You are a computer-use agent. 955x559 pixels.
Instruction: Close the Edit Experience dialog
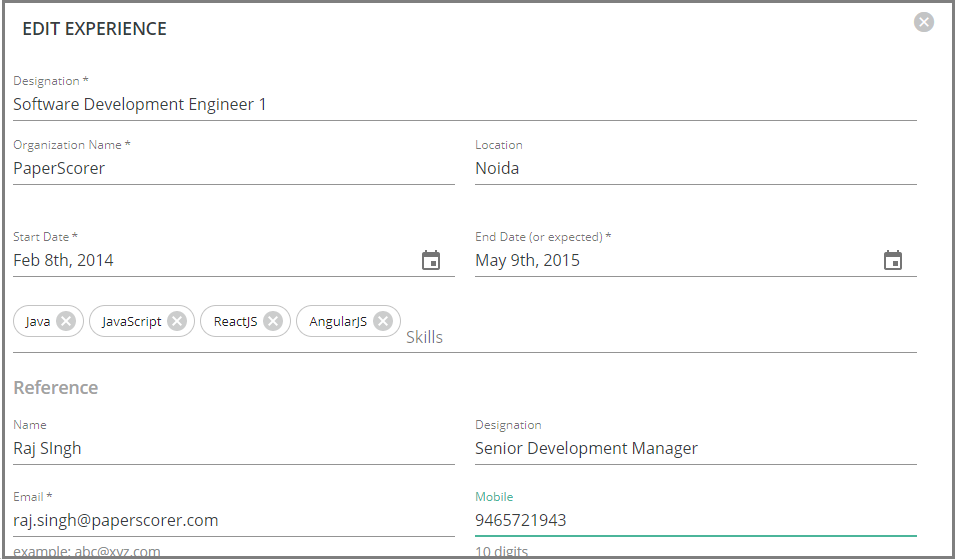pyautogui.click(x=924, y=22)
